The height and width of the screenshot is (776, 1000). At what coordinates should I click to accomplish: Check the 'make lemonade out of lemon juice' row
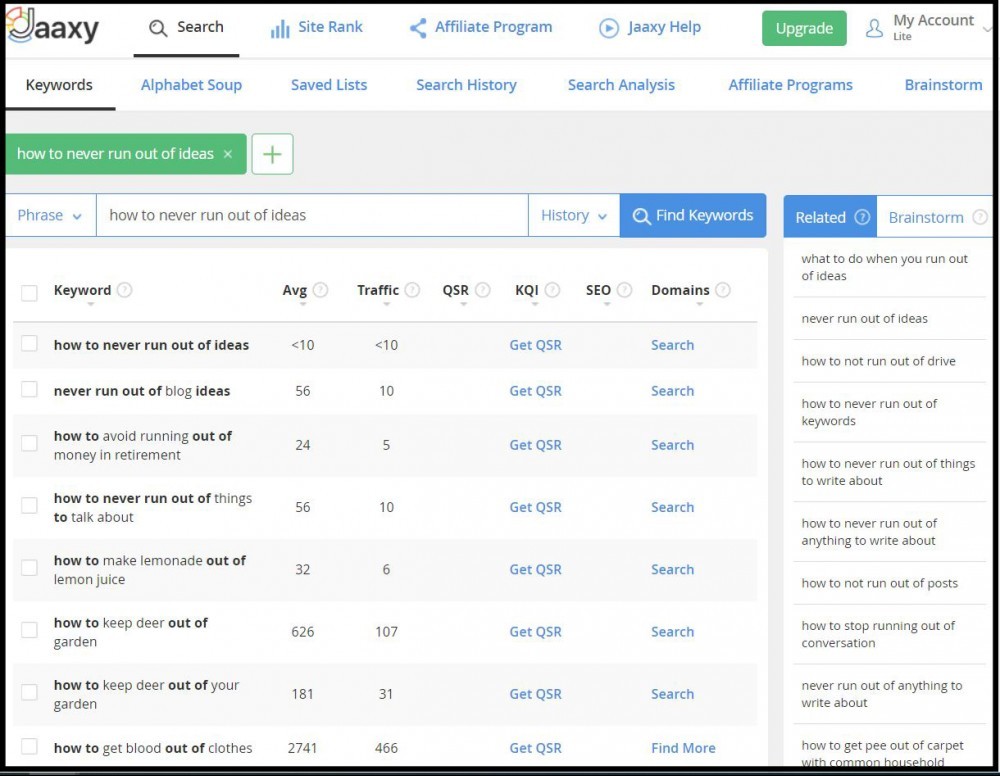29,567
